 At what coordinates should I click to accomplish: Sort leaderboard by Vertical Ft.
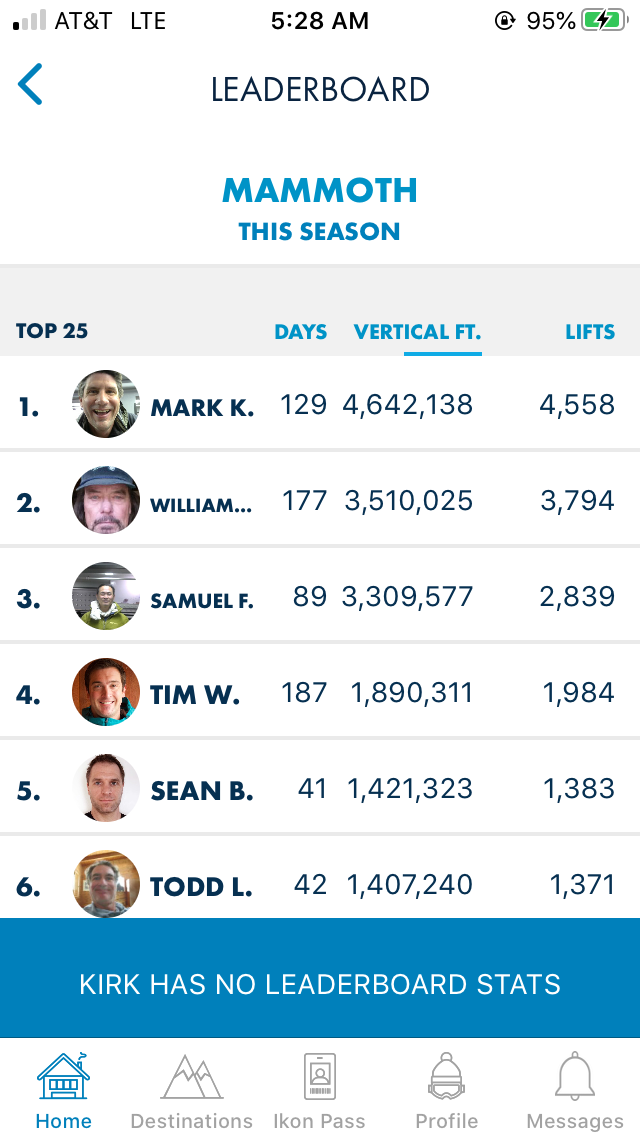pos(417,332)
